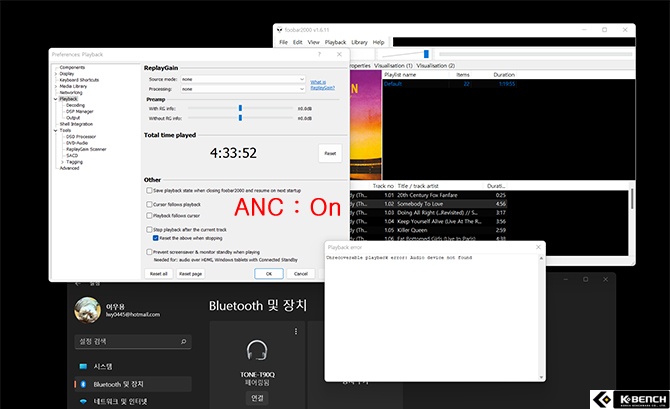The width and height of the screenshot is (670, 409).
Task: Click the Bluetooth icon in Settings sidebar
Action: coord(83,384)
